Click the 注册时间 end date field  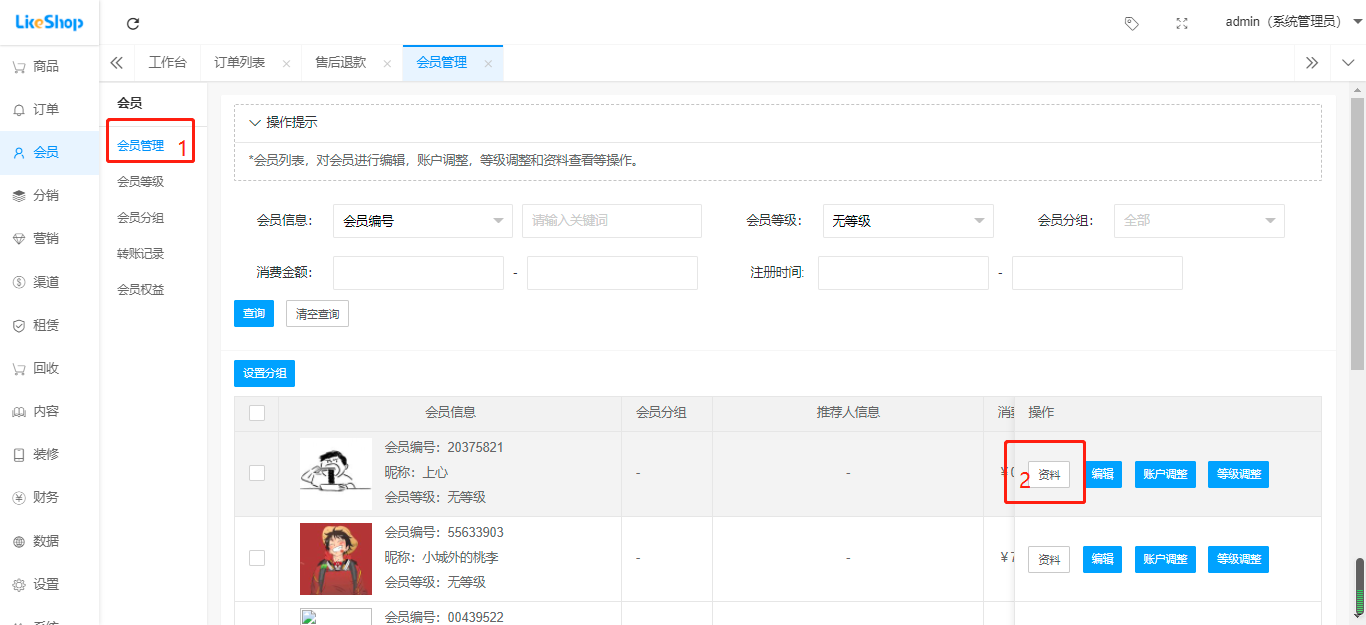coord(1097,272)
